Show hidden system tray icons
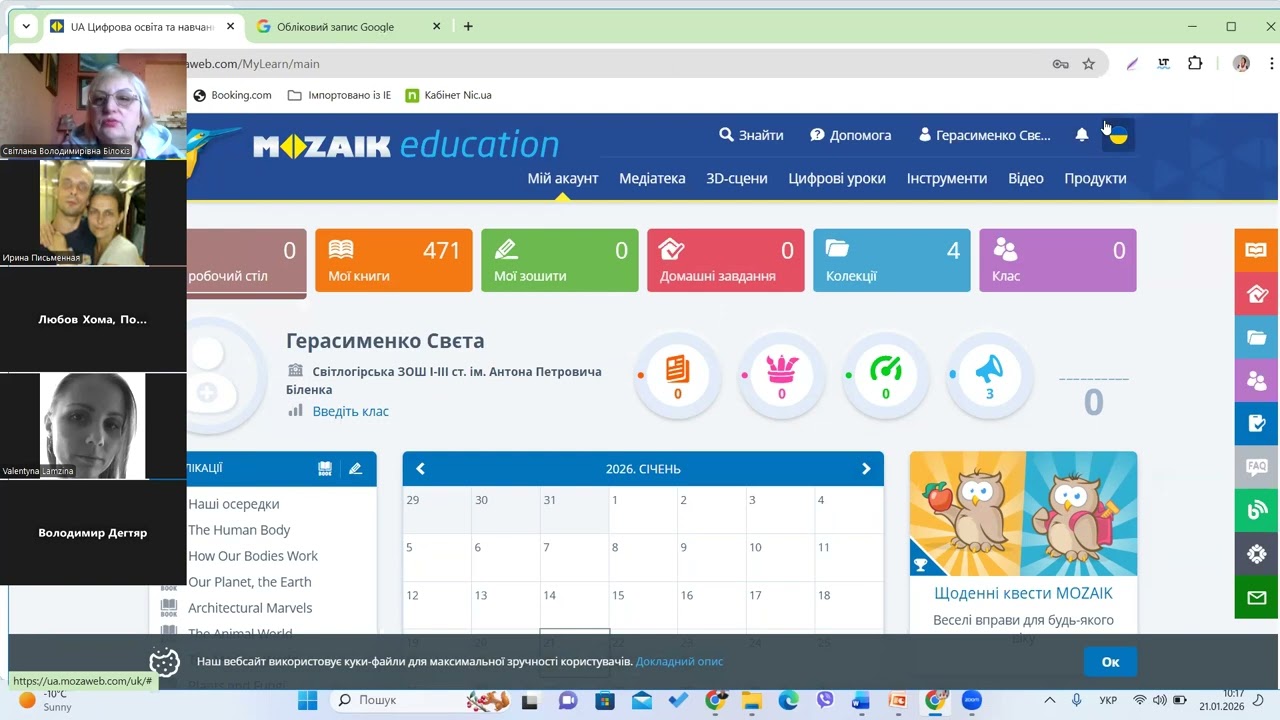 pyautogui.click(x=1049, y=700)
